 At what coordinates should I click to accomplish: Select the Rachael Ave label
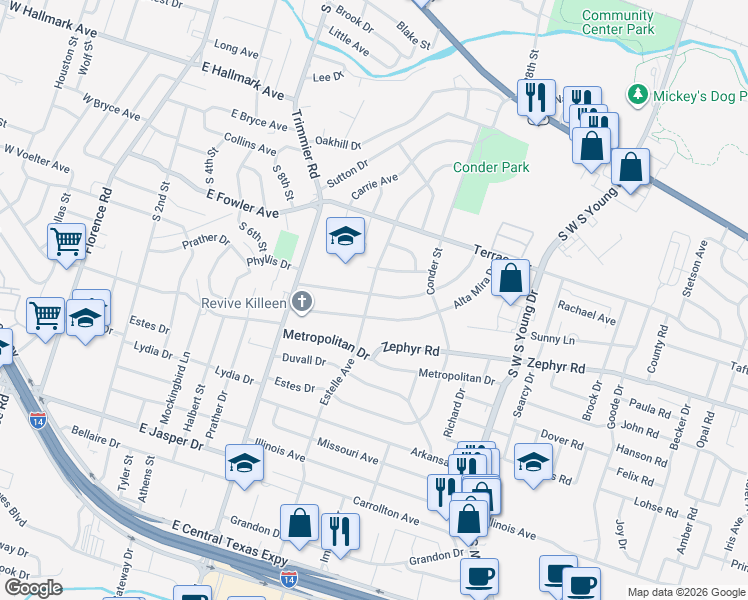[587, 313]
